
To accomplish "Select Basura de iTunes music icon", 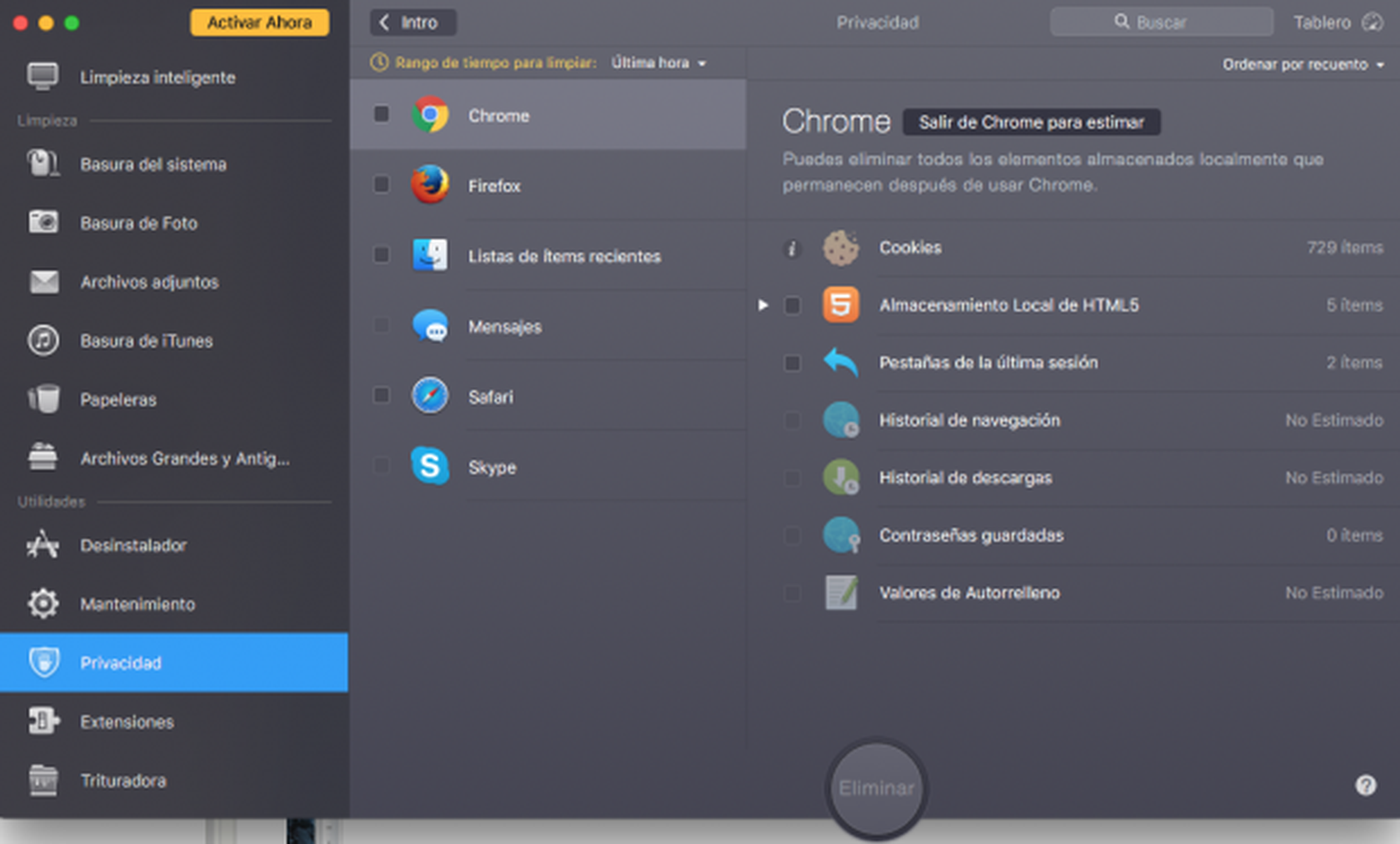I will pyautogui.click(x=43, y=340).
